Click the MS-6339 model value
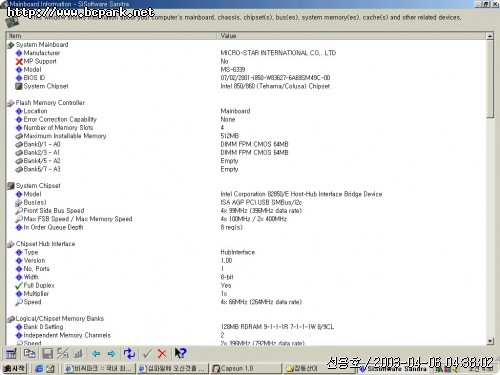The width and height of the screenshot is (500, 375). point(233,70)
